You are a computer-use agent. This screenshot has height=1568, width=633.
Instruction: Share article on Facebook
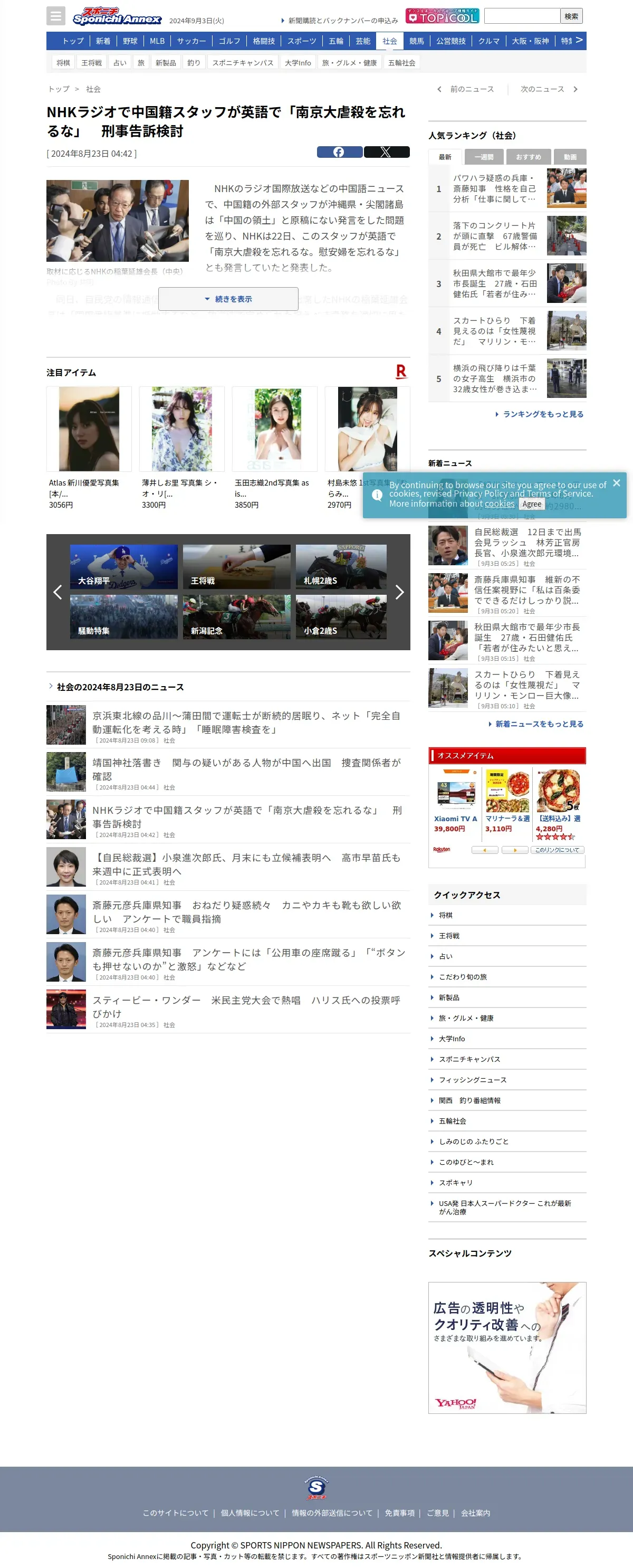click(x=339, y=152)
